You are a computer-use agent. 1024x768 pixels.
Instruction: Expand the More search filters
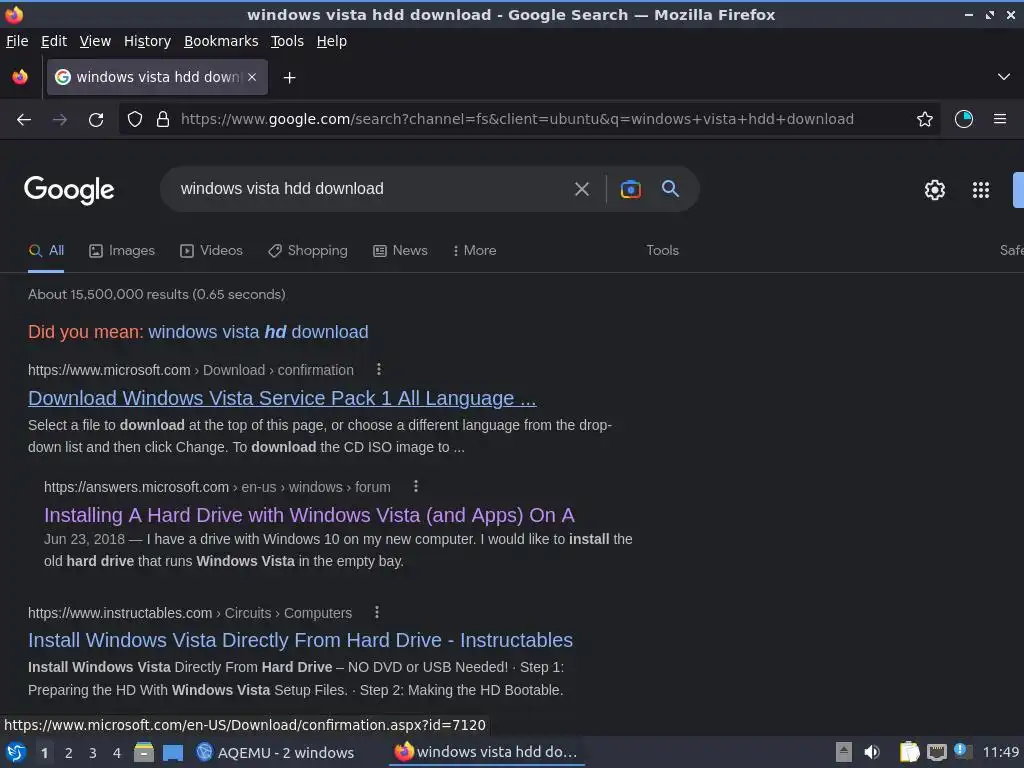pyautogui.click(x=474, y=251)
